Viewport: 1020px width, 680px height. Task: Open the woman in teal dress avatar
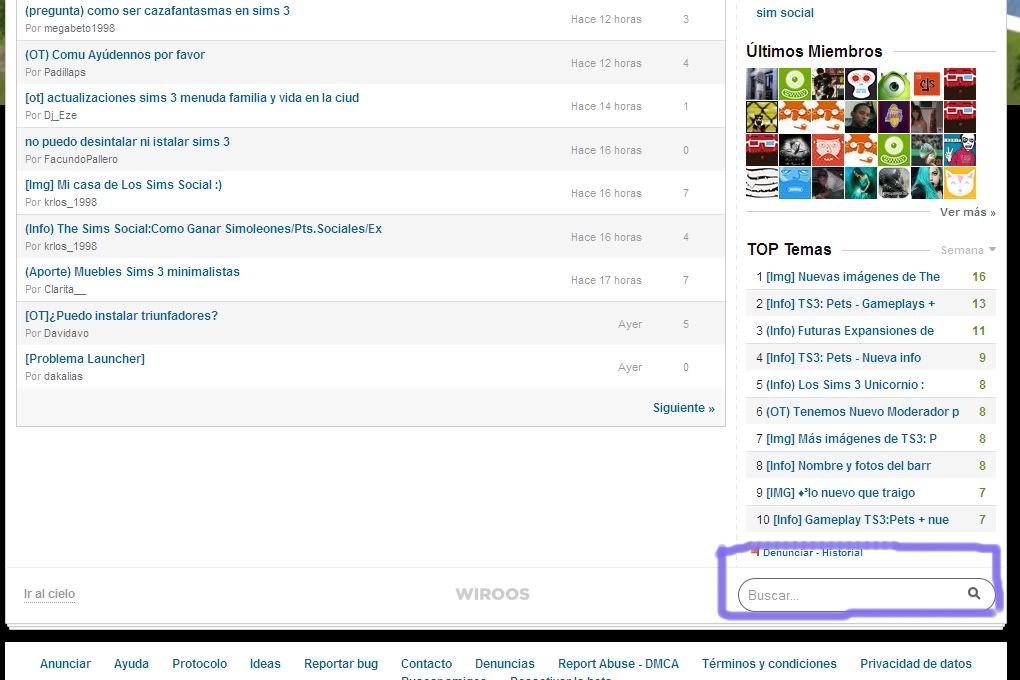tap(861, 183)
